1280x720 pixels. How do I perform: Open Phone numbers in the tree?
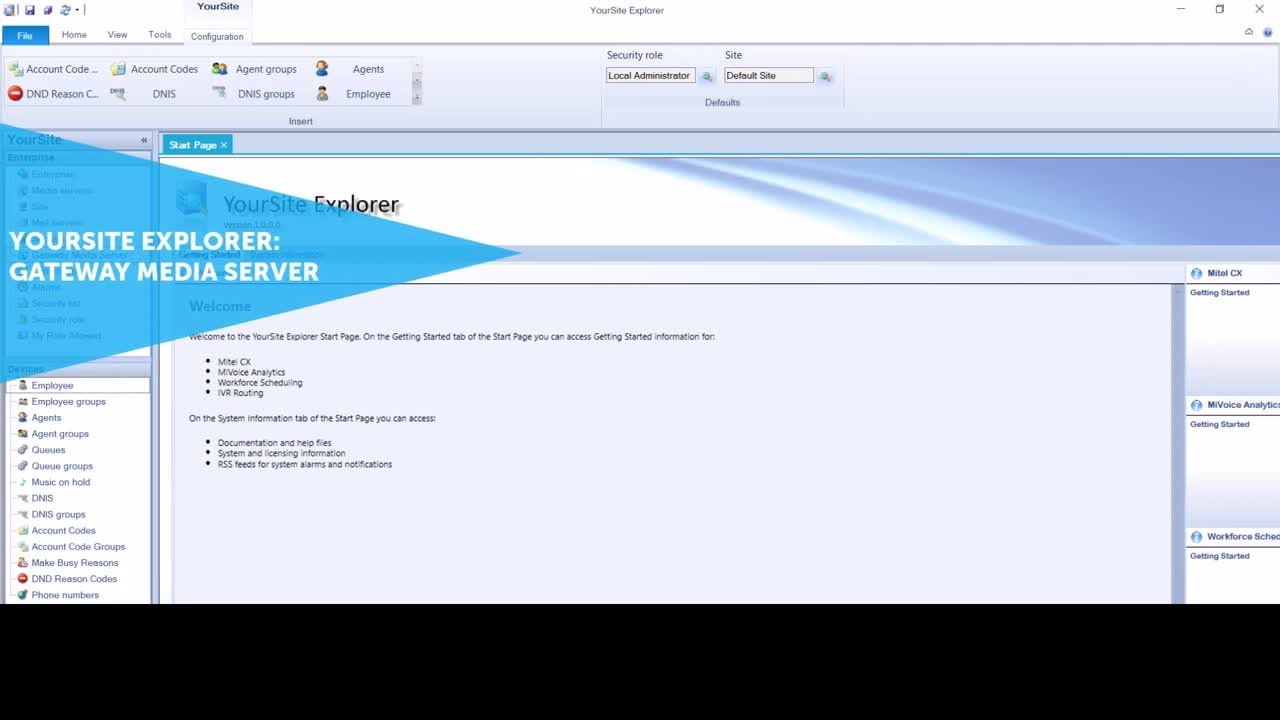point(65,595)
